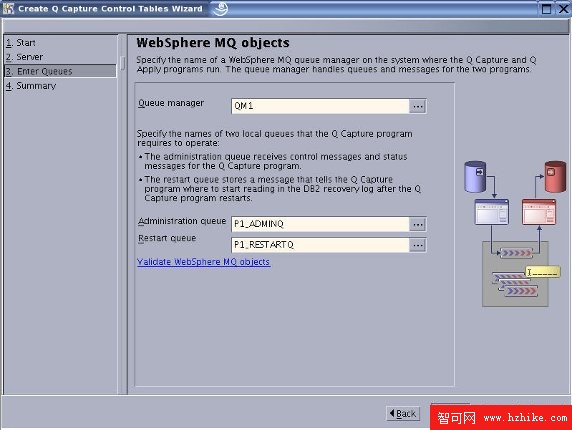Screen dimensions: 572x430
Task: Browse for Queue manager with ellipsis button
Action: (x=418, y=106)
